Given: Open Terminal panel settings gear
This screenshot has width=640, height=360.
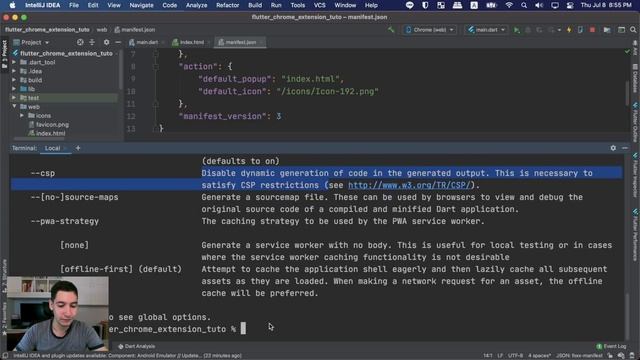Looking at the screenshot, I should click(613, 148).
